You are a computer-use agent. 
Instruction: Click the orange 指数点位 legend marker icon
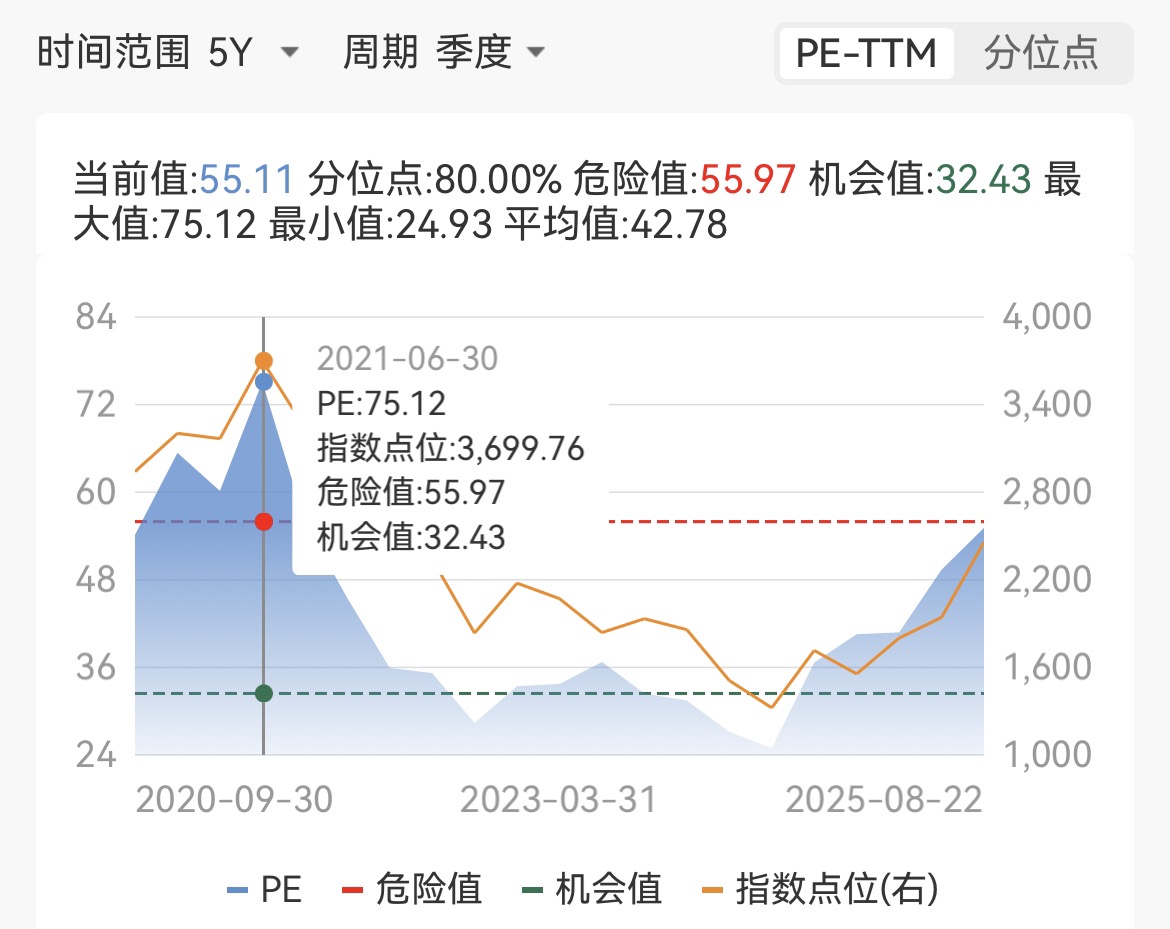click(713, 890)
